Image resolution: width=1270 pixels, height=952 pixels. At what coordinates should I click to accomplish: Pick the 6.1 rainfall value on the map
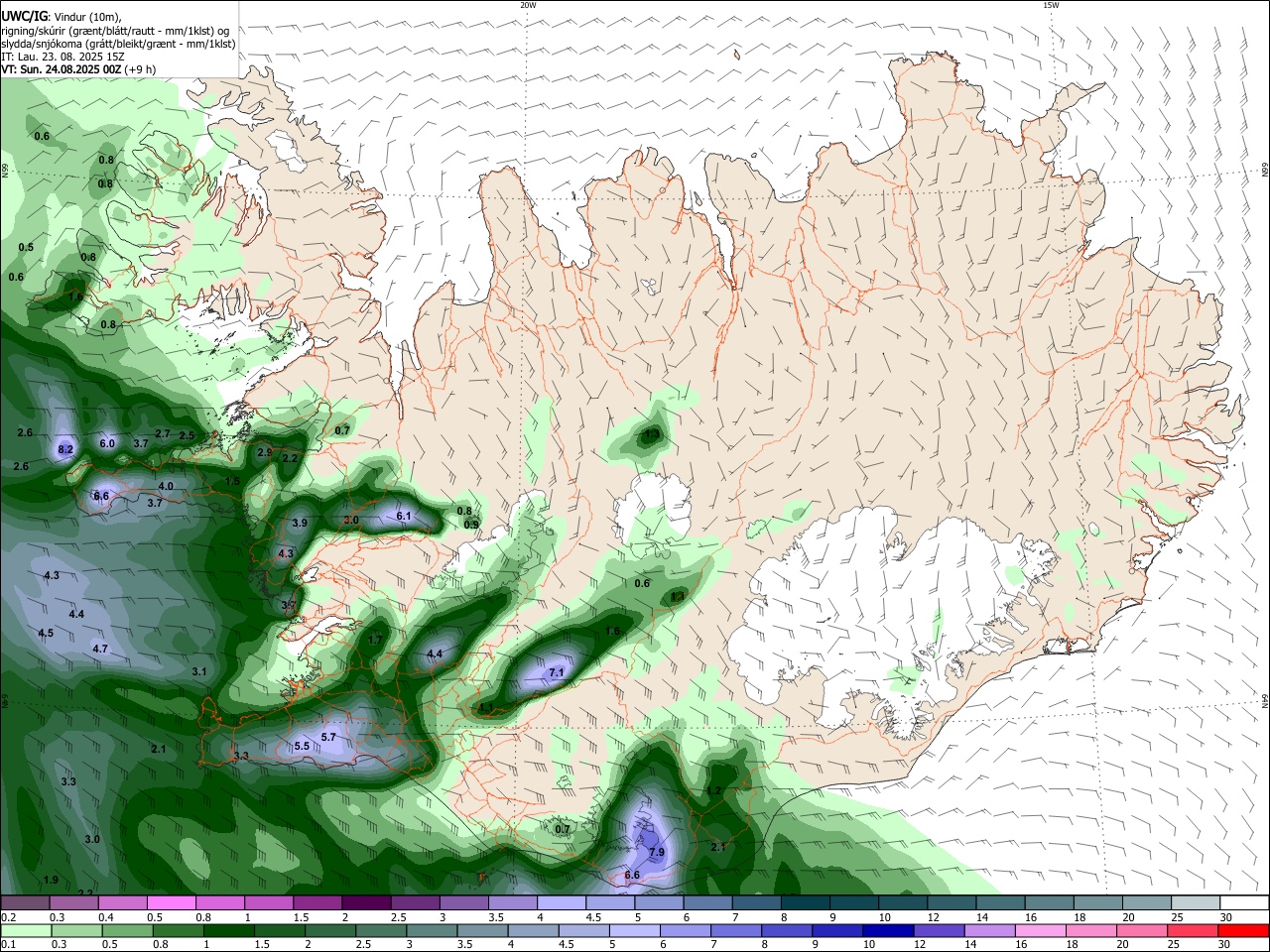pos(404,516)
